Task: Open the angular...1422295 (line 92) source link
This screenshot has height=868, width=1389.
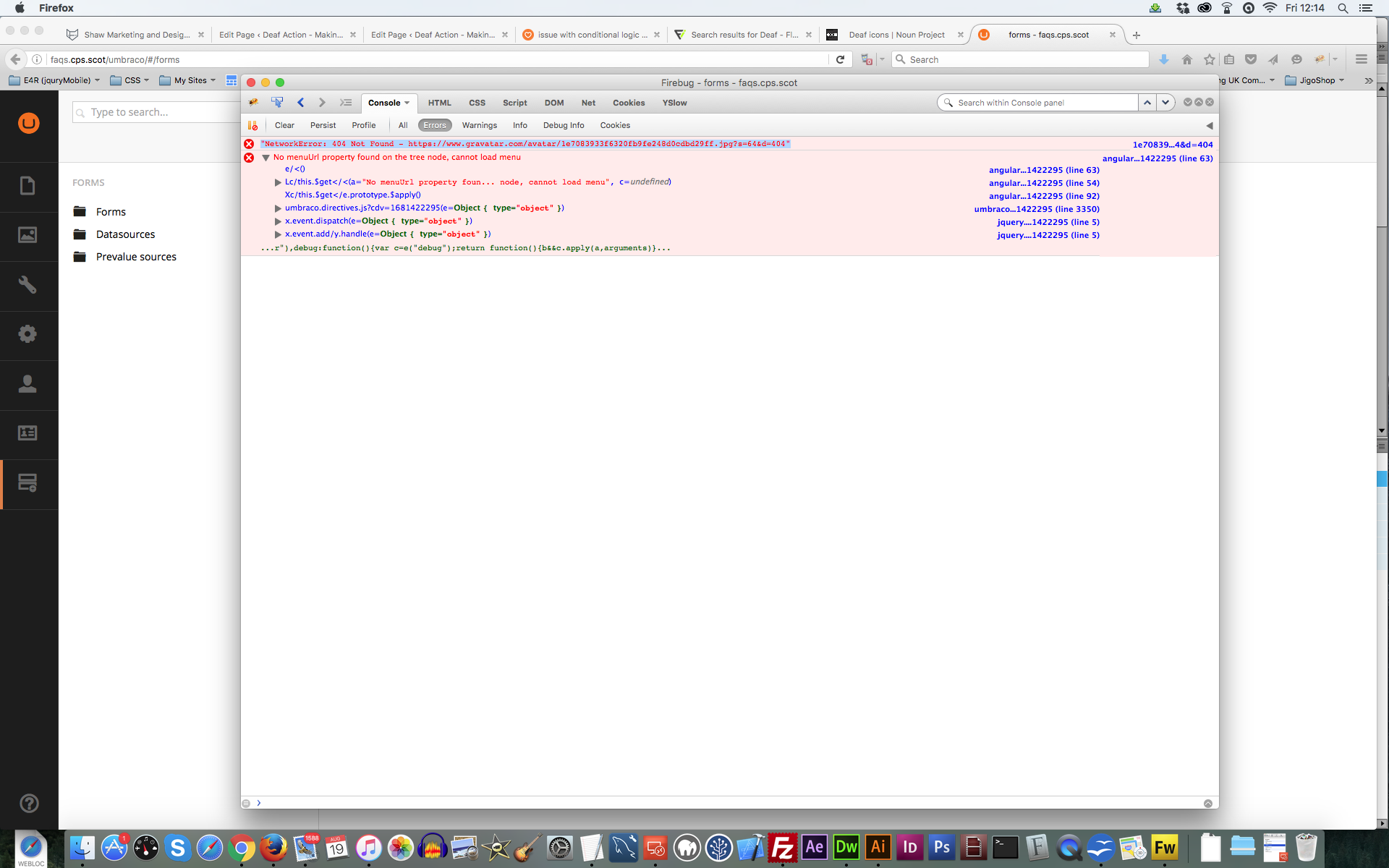Action: click(1044, 196)
